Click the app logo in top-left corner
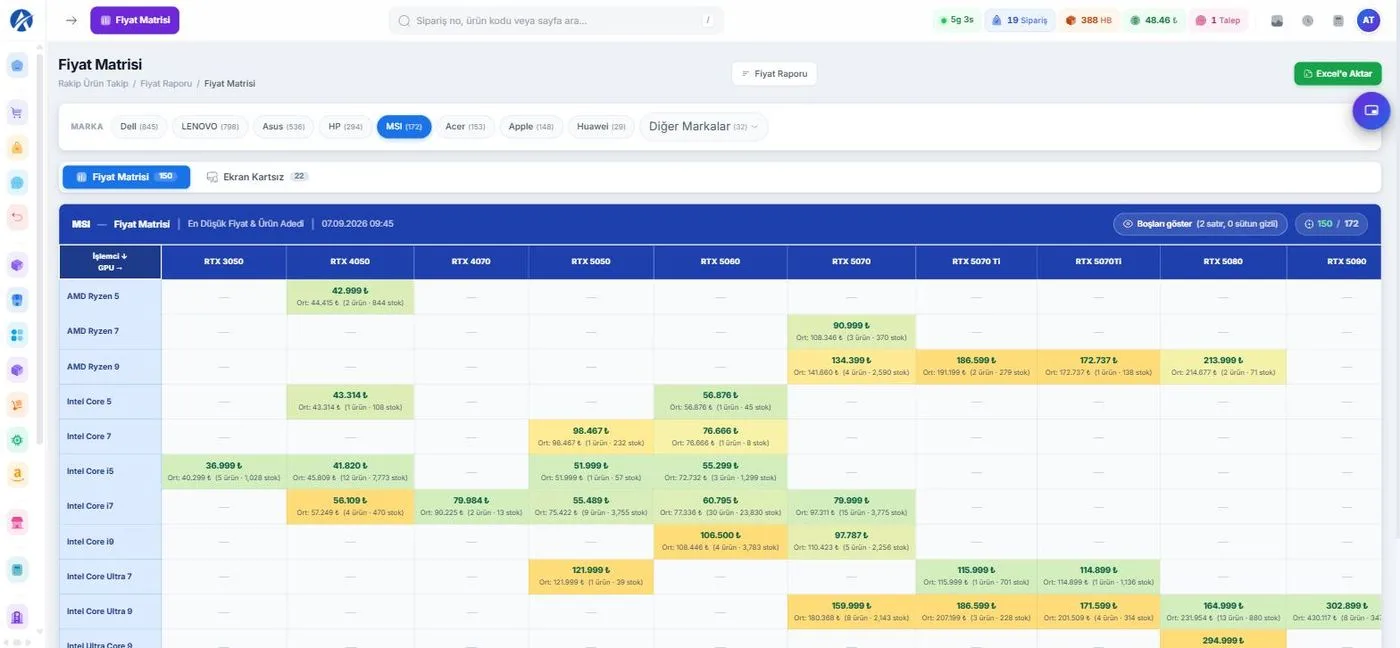The width and height of the screenshot is (1400, 648). click(21, 20)
